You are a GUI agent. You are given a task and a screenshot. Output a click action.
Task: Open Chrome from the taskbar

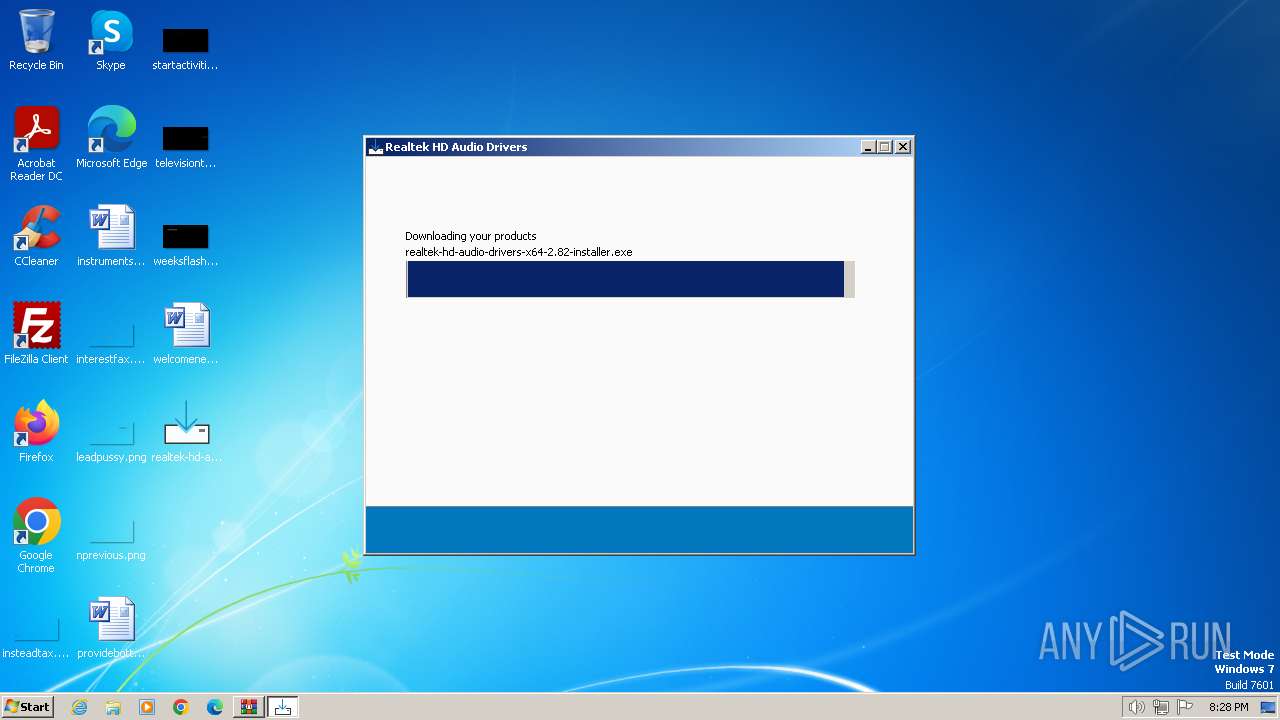pos(181,707)
